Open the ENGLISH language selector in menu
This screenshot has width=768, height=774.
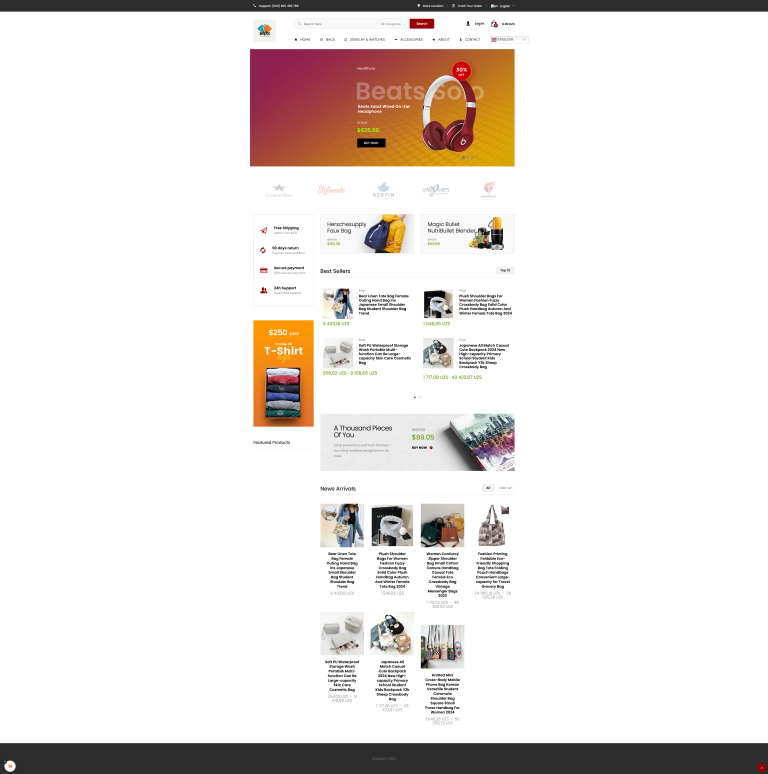click(509, 39)
